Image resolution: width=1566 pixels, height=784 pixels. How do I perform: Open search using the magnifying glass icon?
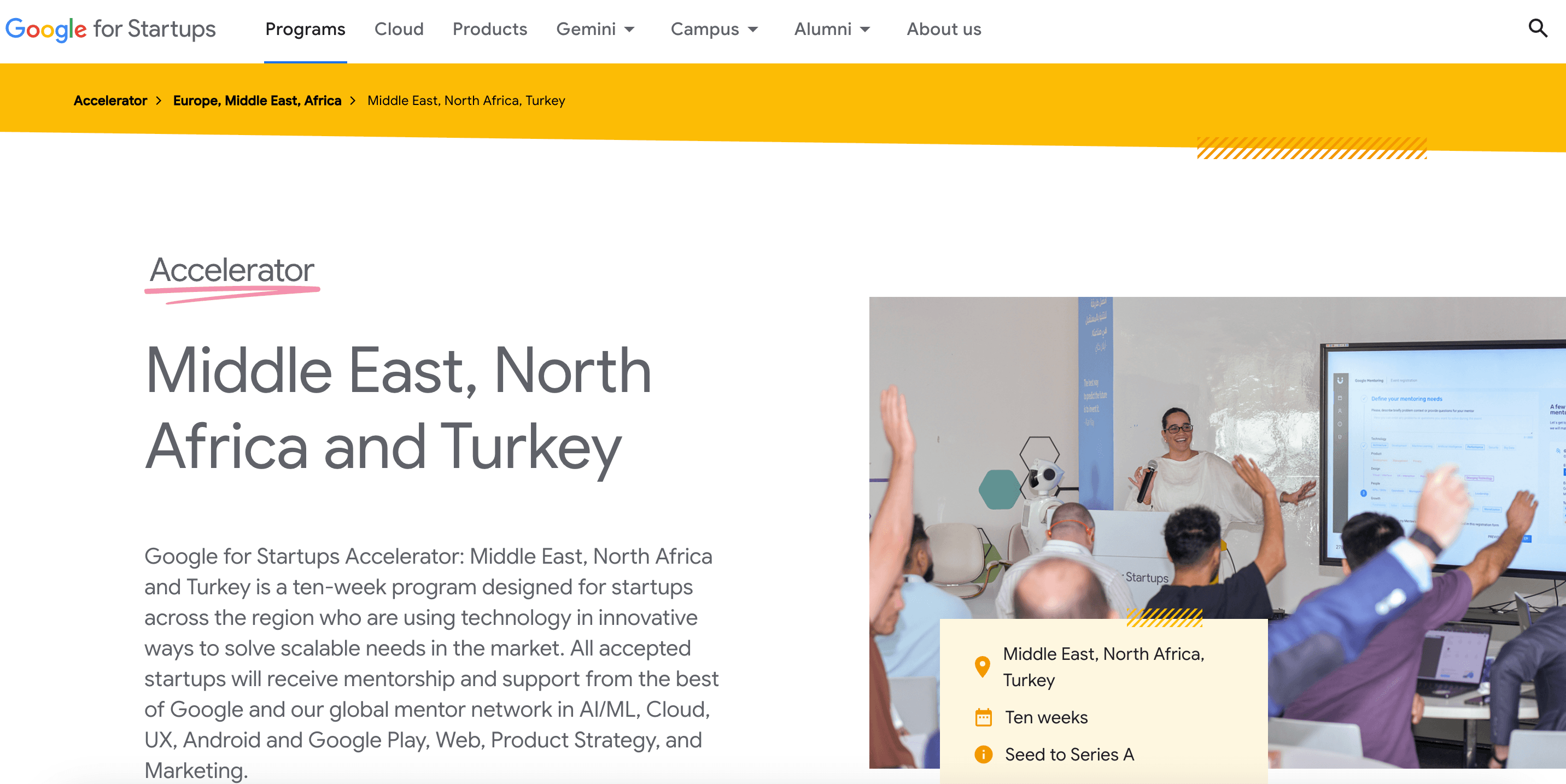coord(1538,28)
